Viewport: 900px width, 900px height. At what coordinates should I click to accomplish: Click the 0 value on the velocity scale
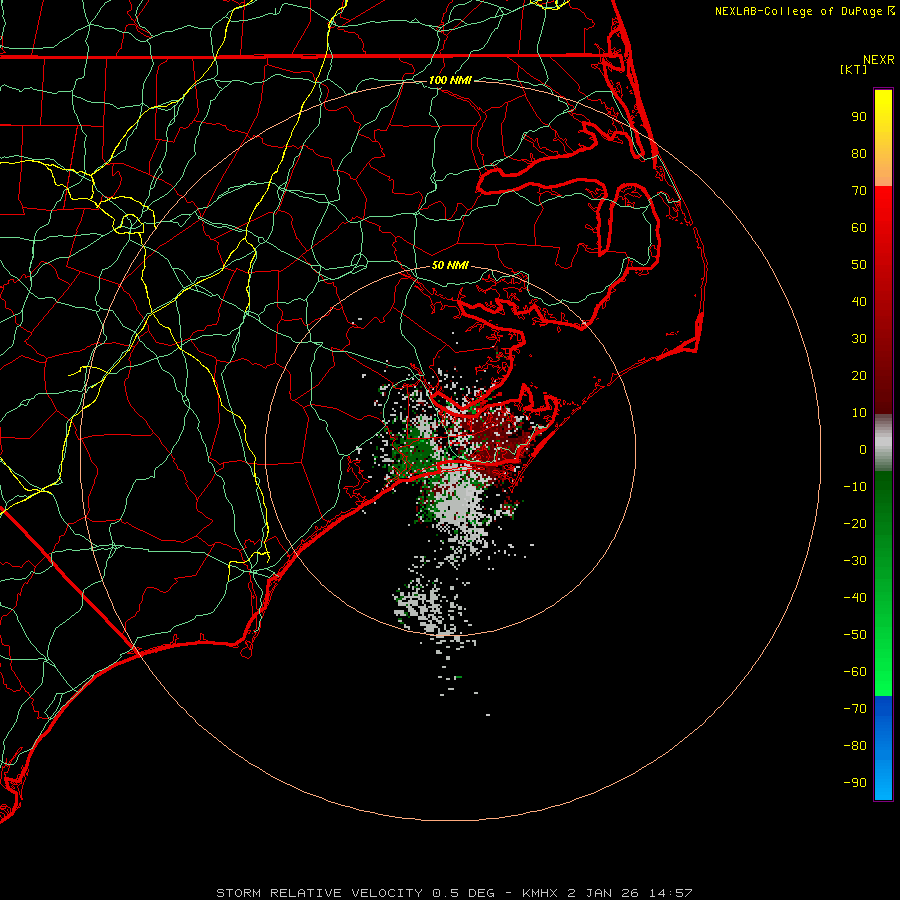tap(863, 450)
